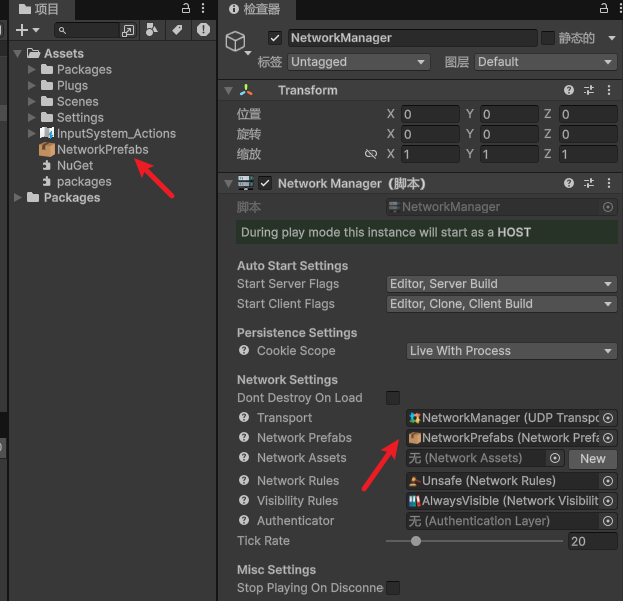The width and height of the screenshot is (623, 601).
Task: Open Transform component more menu
Action: pos(609,90)
